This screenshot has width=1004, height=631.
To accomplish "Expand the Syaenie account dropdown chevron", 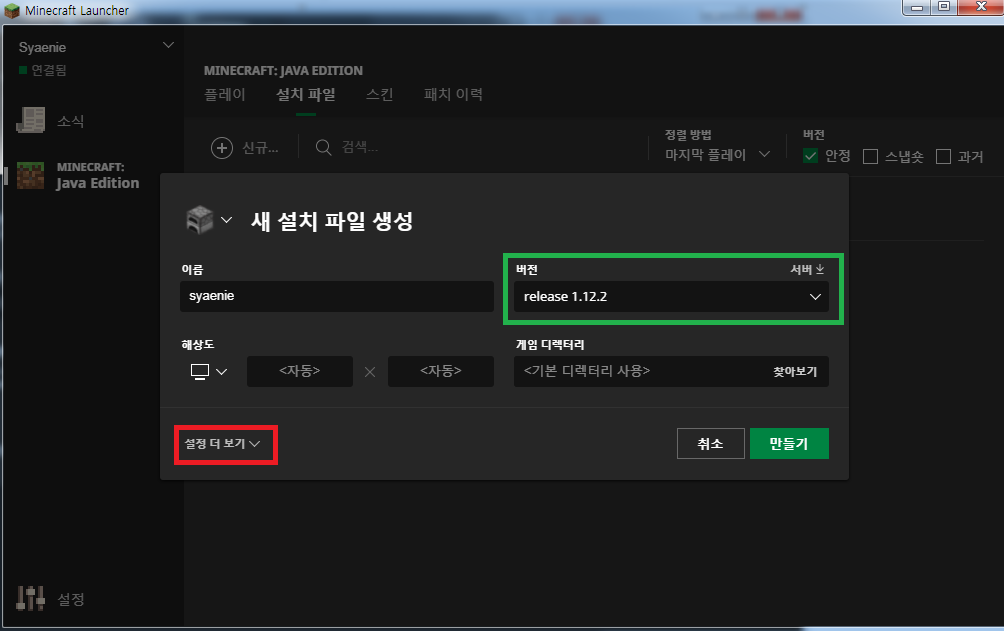I will (168, 45).
